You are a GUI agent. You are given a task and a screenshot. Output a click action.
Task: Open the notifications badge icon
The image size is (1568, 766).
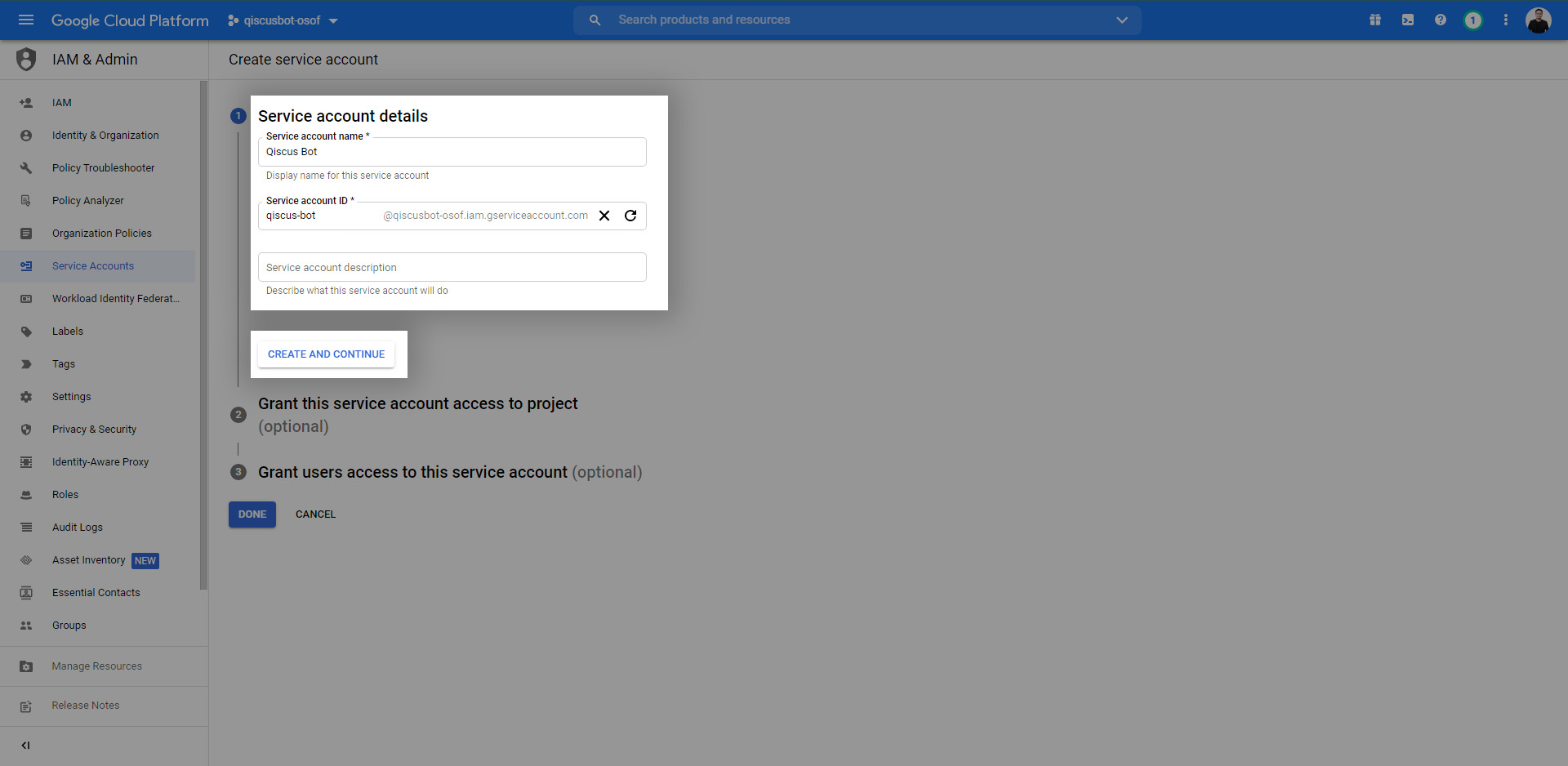[x=1473, y=20]
